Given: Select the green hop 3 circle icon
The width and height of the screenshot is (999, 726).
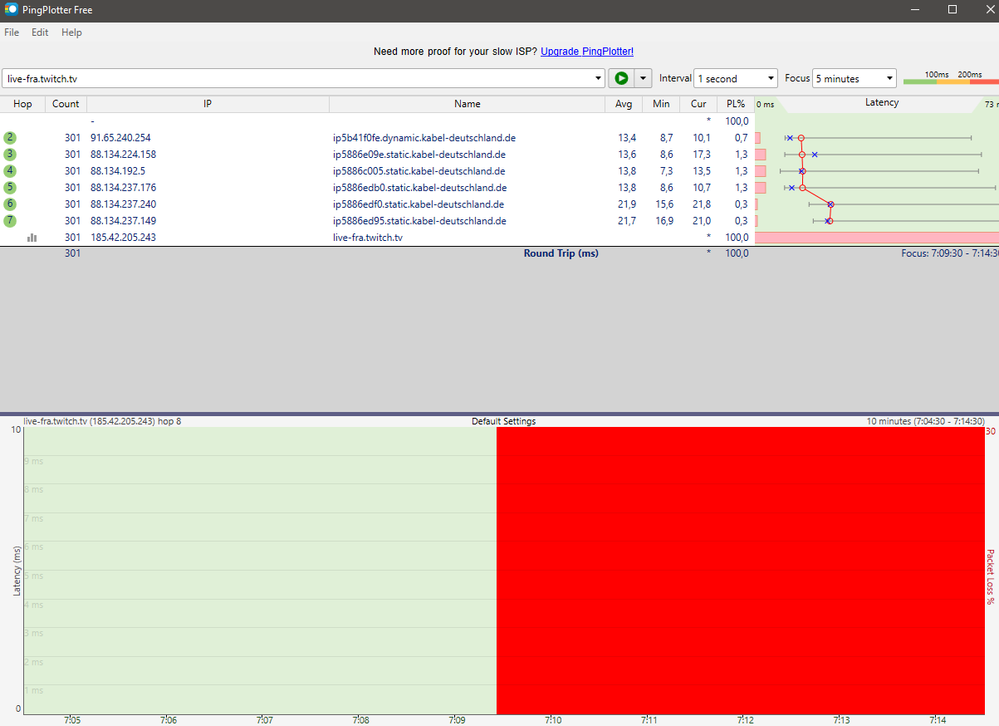Looking at the screenshot, I should [10, 154].
